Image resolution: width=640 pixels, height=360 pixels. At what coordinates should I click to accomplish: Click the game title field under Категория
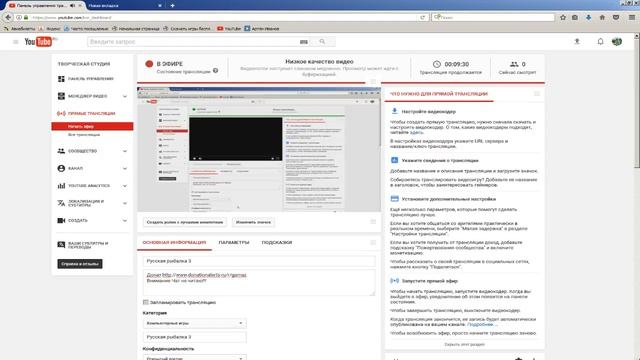(x=195, y=337)
